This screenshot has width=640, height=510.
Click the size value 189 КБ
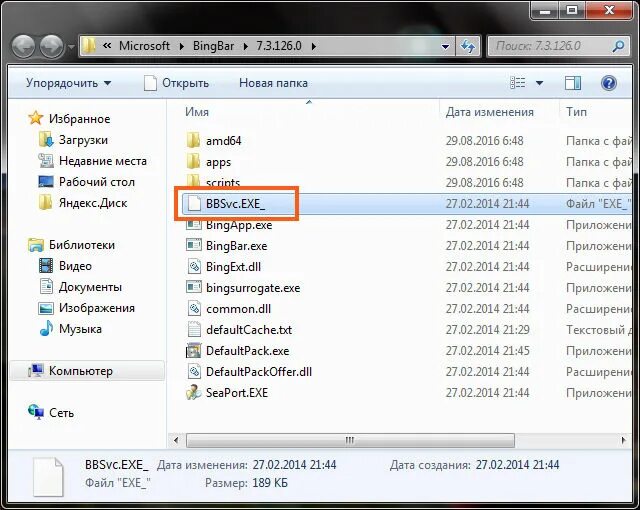click(x=270, y=483)
